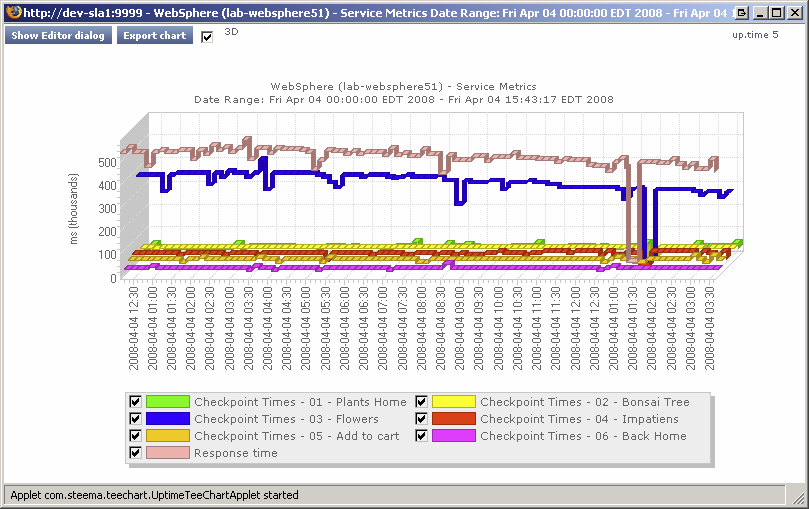Click the 200 value on the y-axis
Screen dimensions: 809x509
(107, 232)
